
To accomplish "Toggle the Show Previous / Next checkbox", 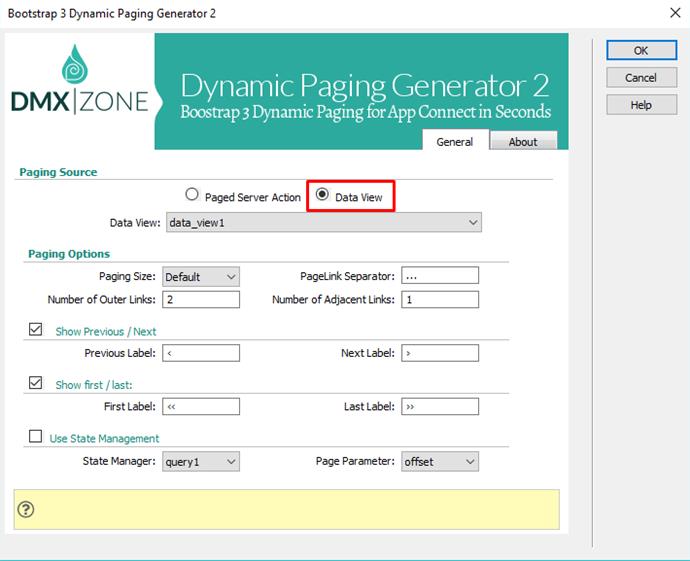I will [x=35, y=329].
